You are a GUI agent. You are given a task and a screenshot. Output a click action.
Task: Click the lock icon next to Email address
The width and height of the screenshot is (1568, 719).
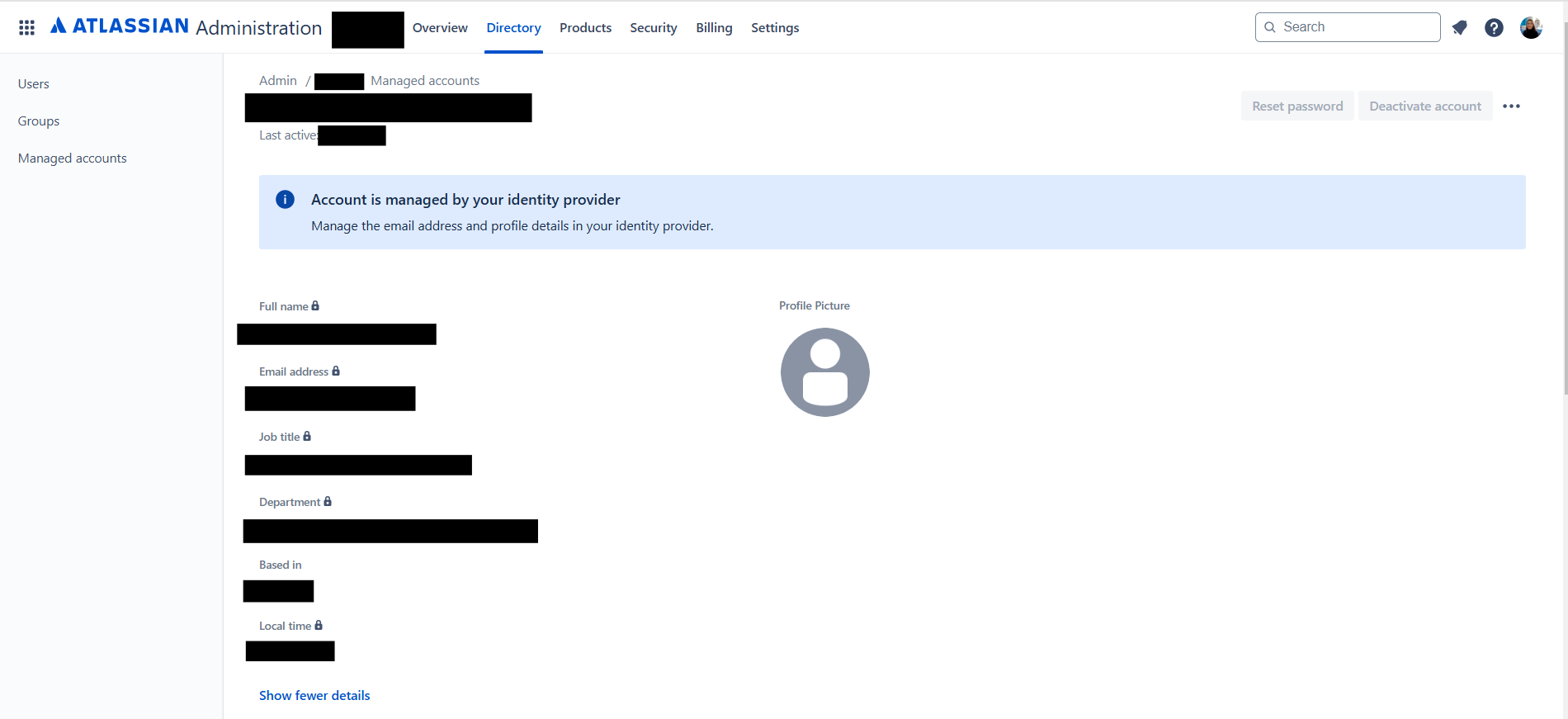click(x=336, y=371)
